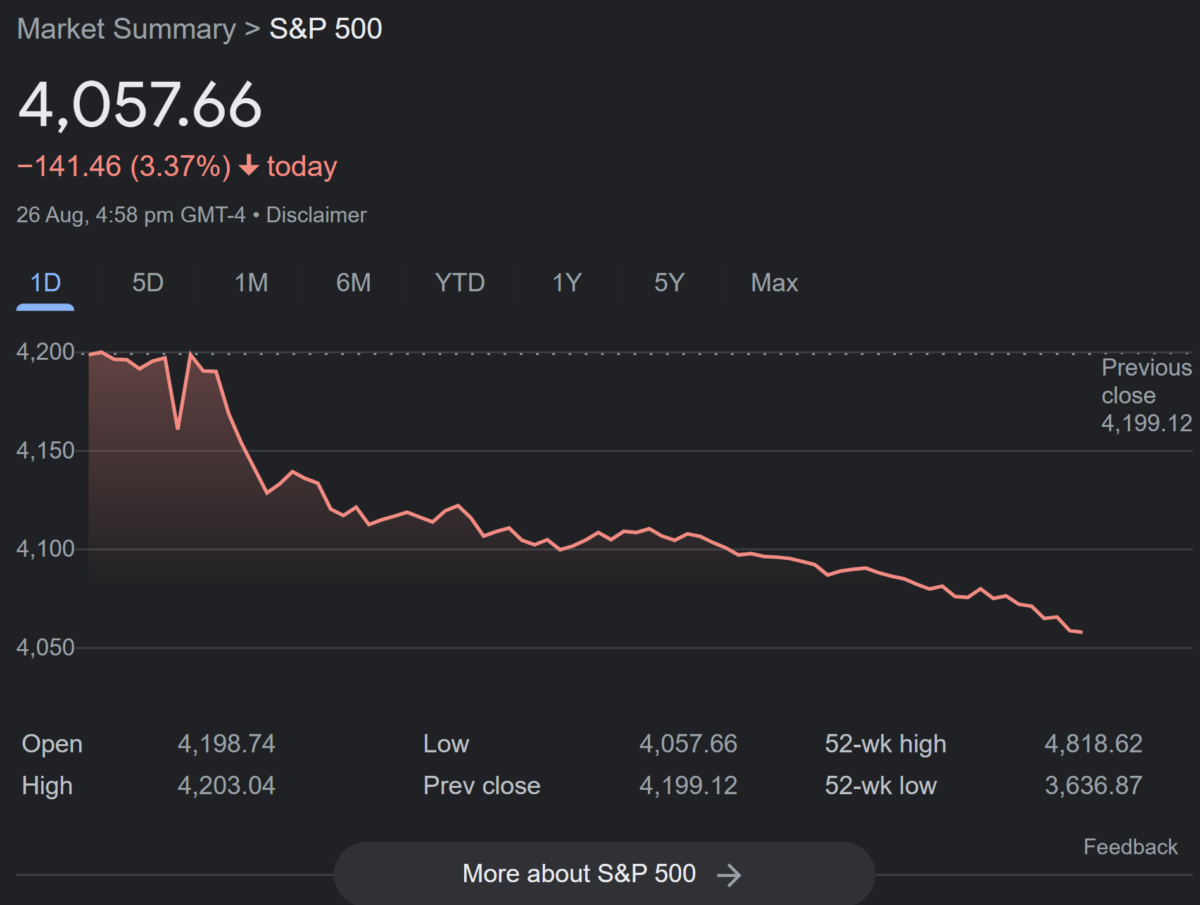This screenshot has width=1200, height=905.
Task: View the 5Y time range
Action: (669, 283)
